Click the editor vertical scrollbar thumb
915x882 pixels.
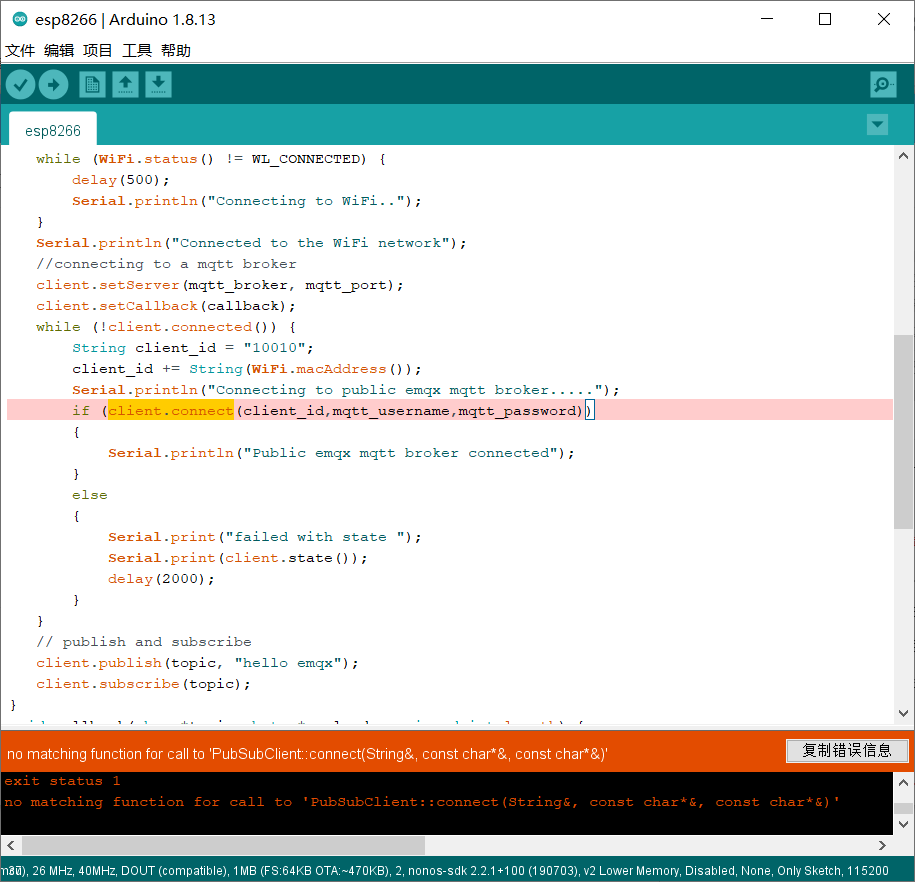[x=903, y=432]
